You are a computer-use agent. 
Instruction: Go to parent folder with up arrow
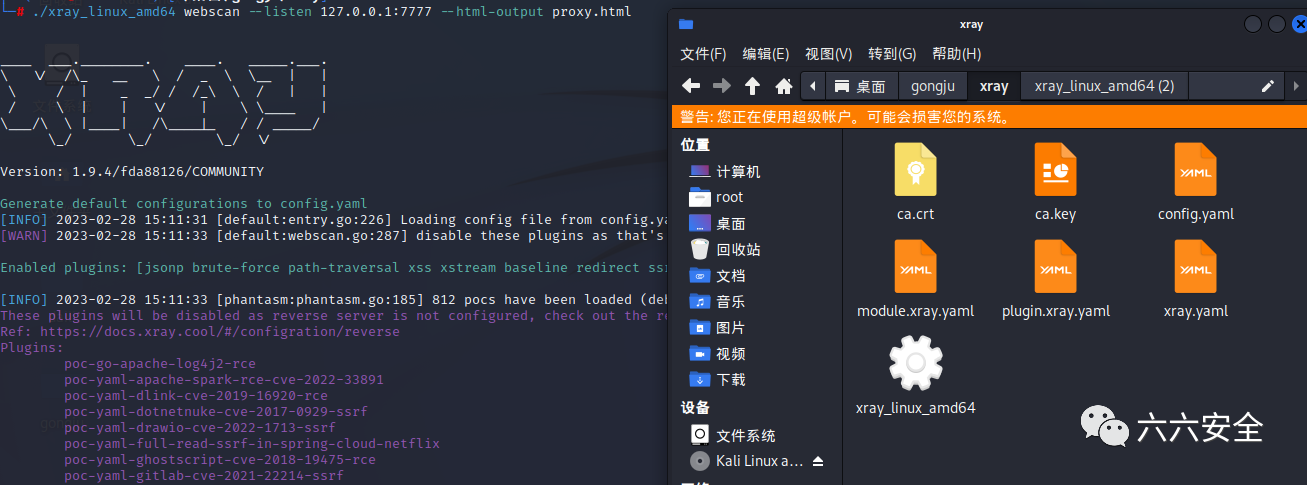tap(753, 85)
